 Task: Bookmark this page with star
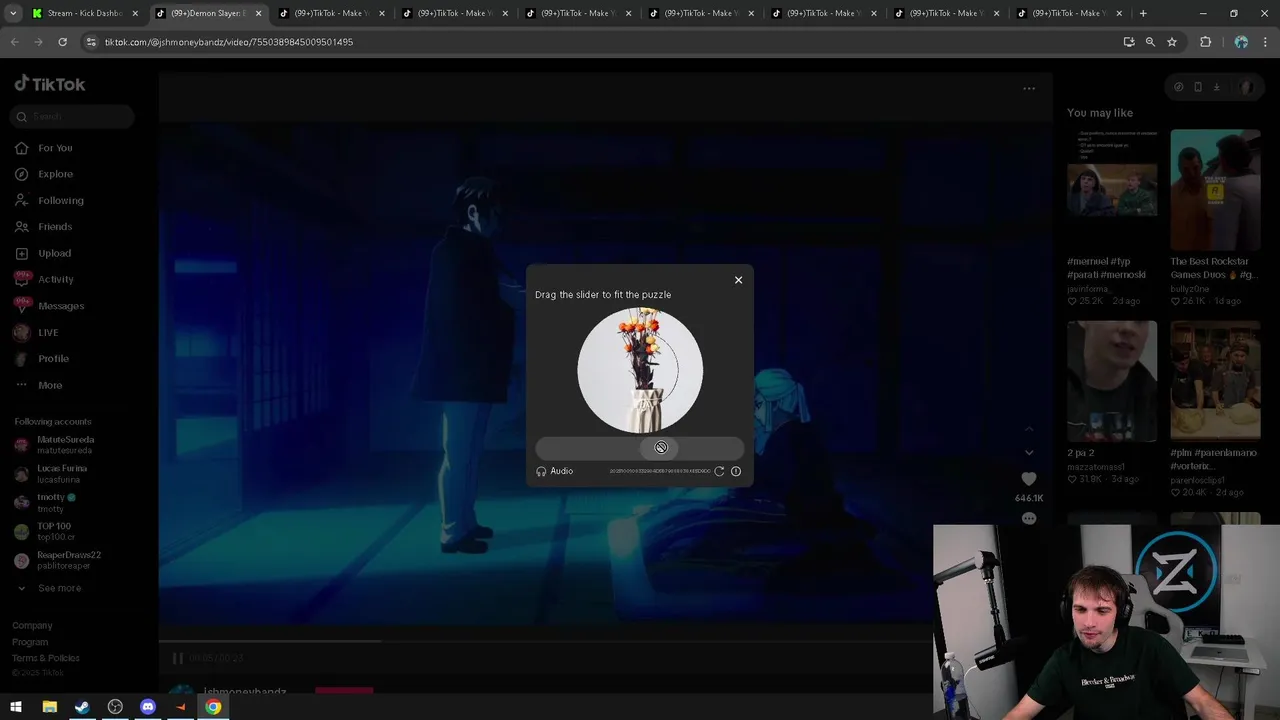tap(1172, 42)
